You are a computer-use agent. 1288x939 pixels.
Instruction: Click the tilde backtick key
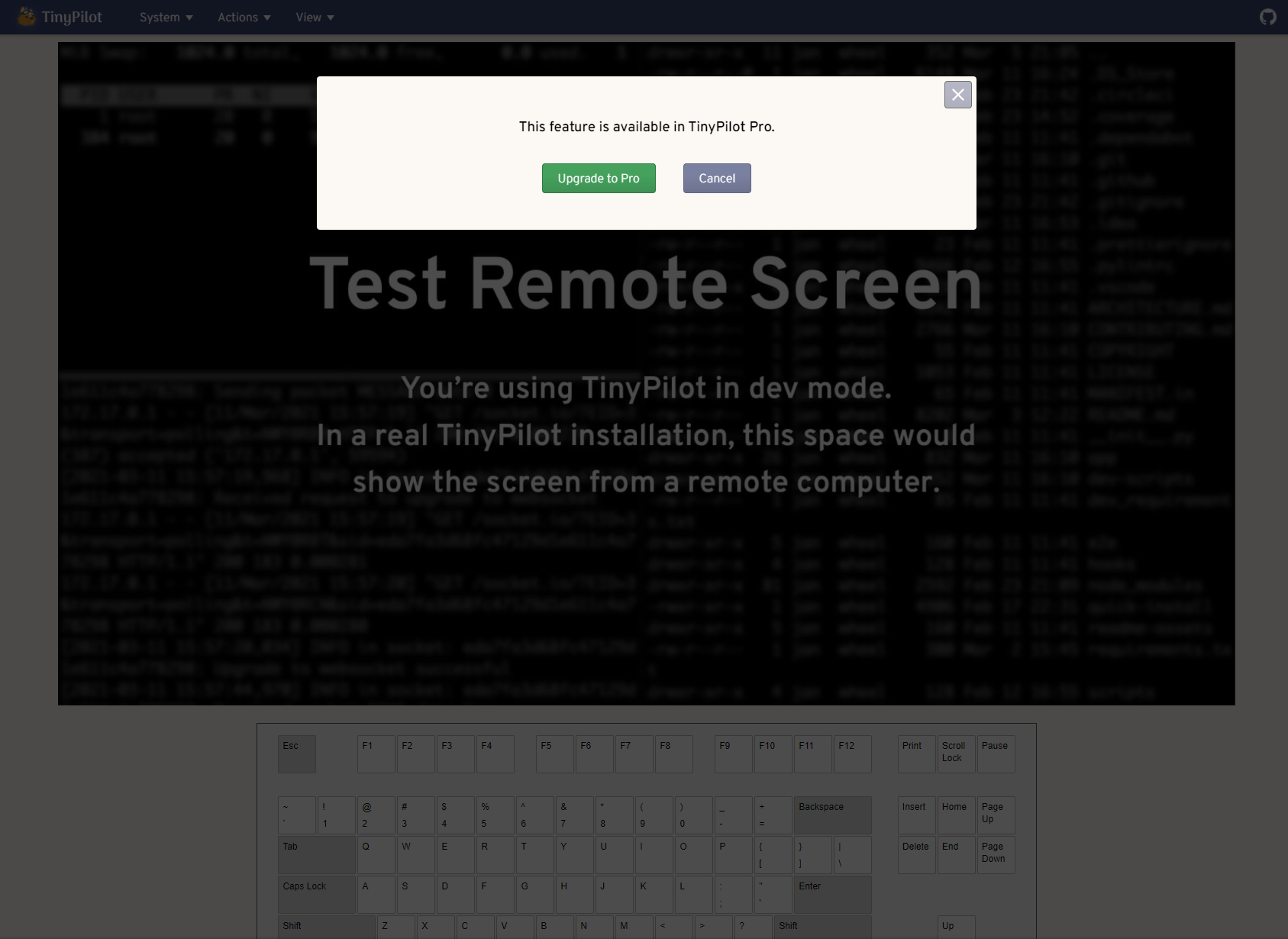click(x=297, y=815)
